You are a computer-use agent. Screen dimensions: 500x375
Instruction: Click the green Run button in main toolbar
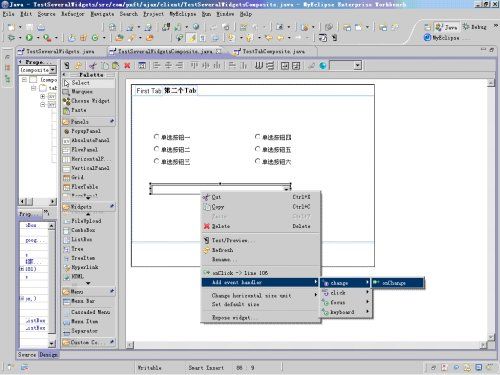tap(29, 38)
